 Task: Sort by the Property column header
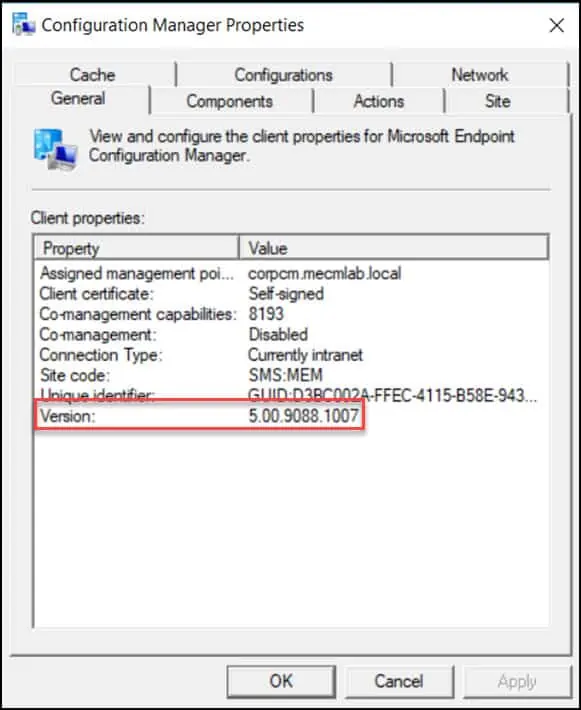(136, 248)
